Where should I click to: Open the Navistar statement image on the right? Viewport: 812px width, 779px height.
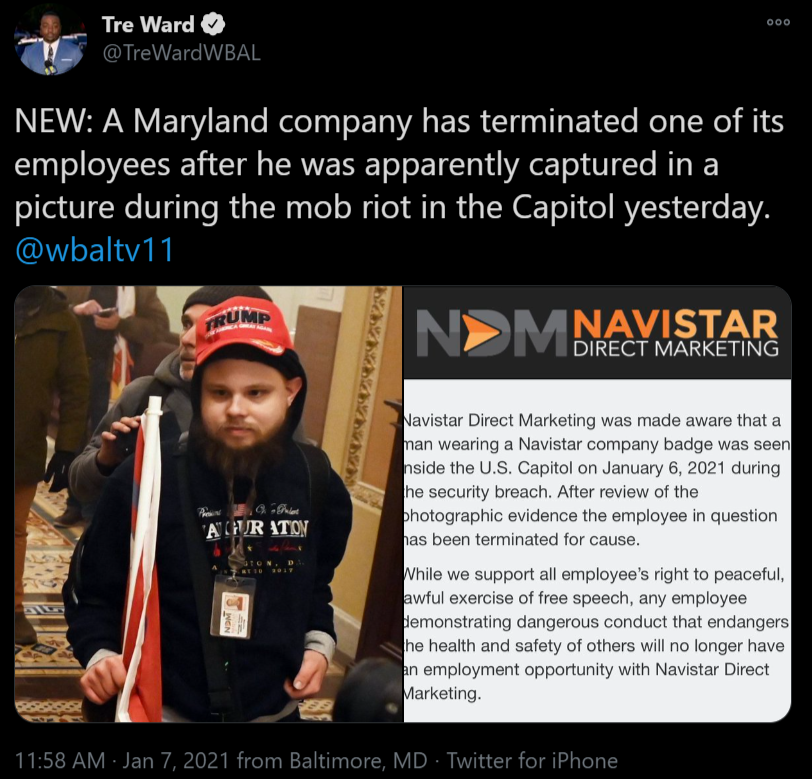tap(597, 503)
